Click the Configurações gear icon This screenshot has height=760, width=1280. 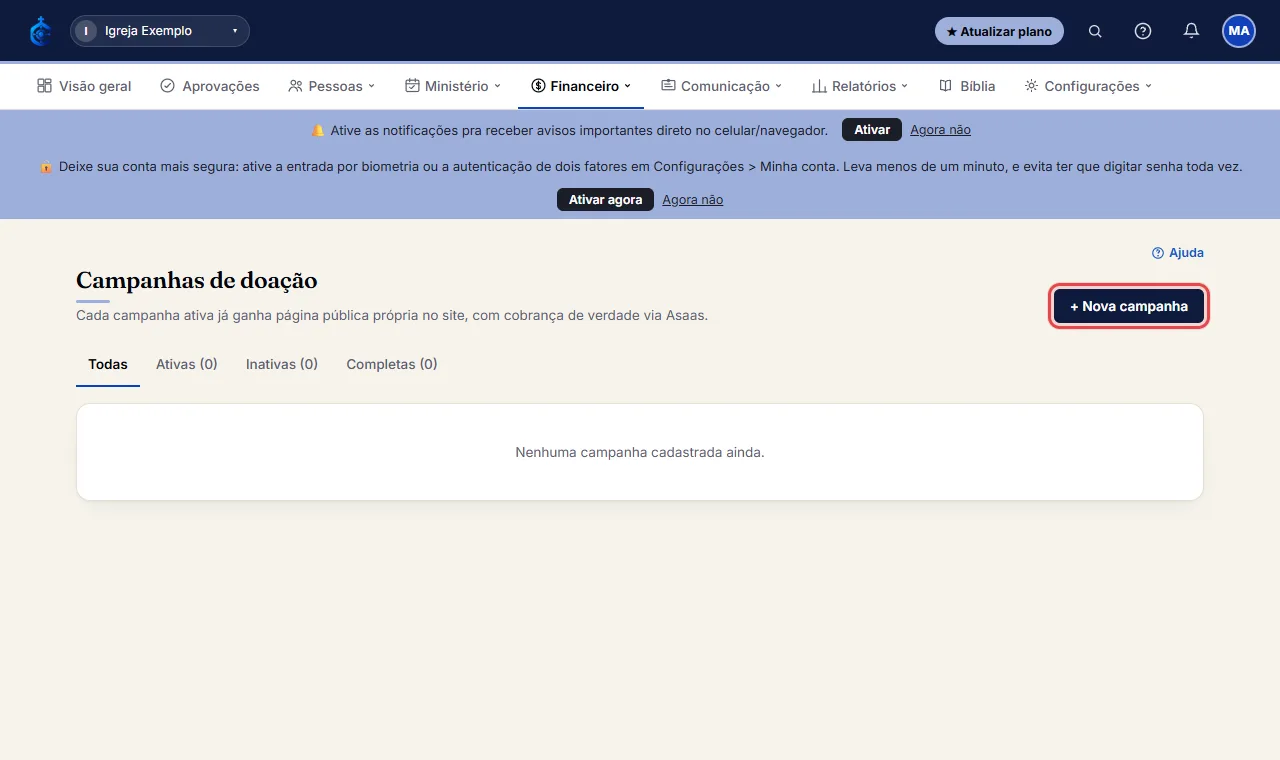pyautogui.click(x=1031, y=86)
